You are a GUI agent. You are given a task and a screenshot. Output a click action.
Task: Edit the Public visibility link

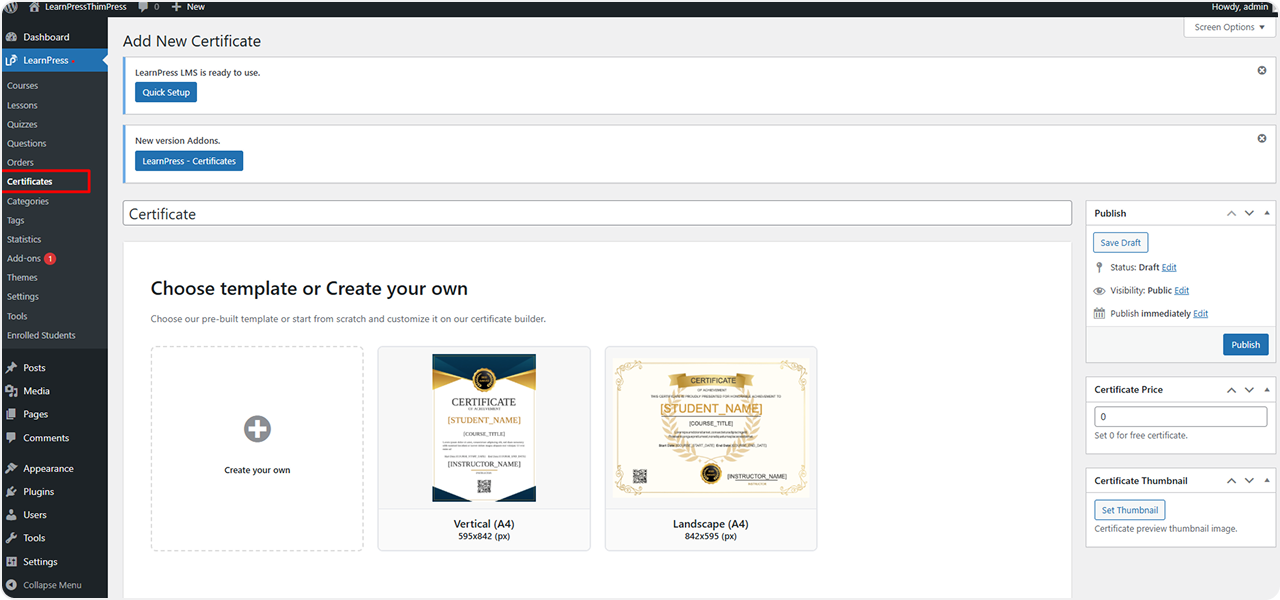(x=1182, y=291)
